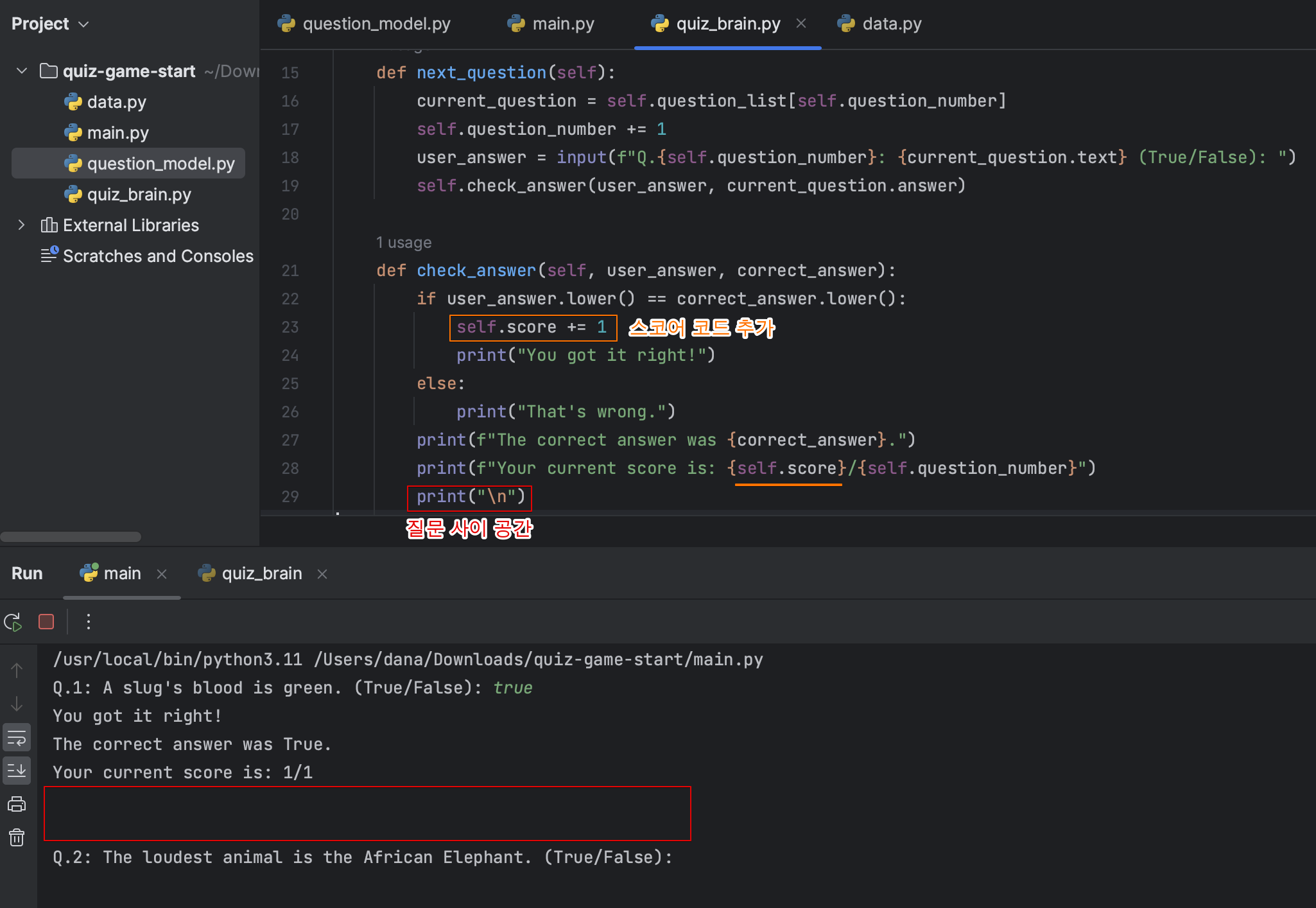Toggle soft-wrap in the run console

17,738
